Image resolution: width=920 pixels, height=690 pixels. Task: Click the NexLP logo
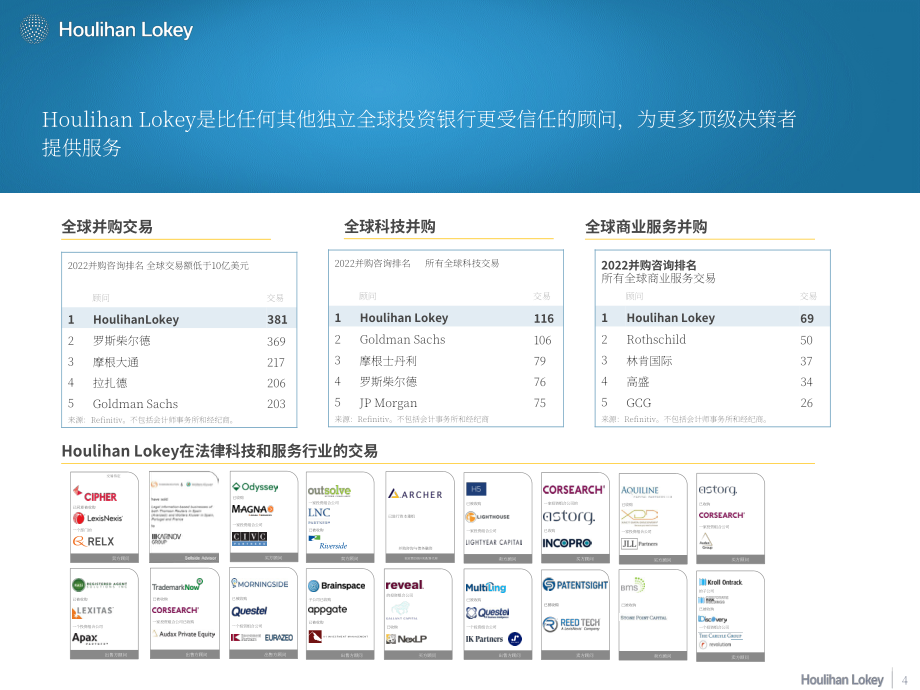tap(406, 639)
